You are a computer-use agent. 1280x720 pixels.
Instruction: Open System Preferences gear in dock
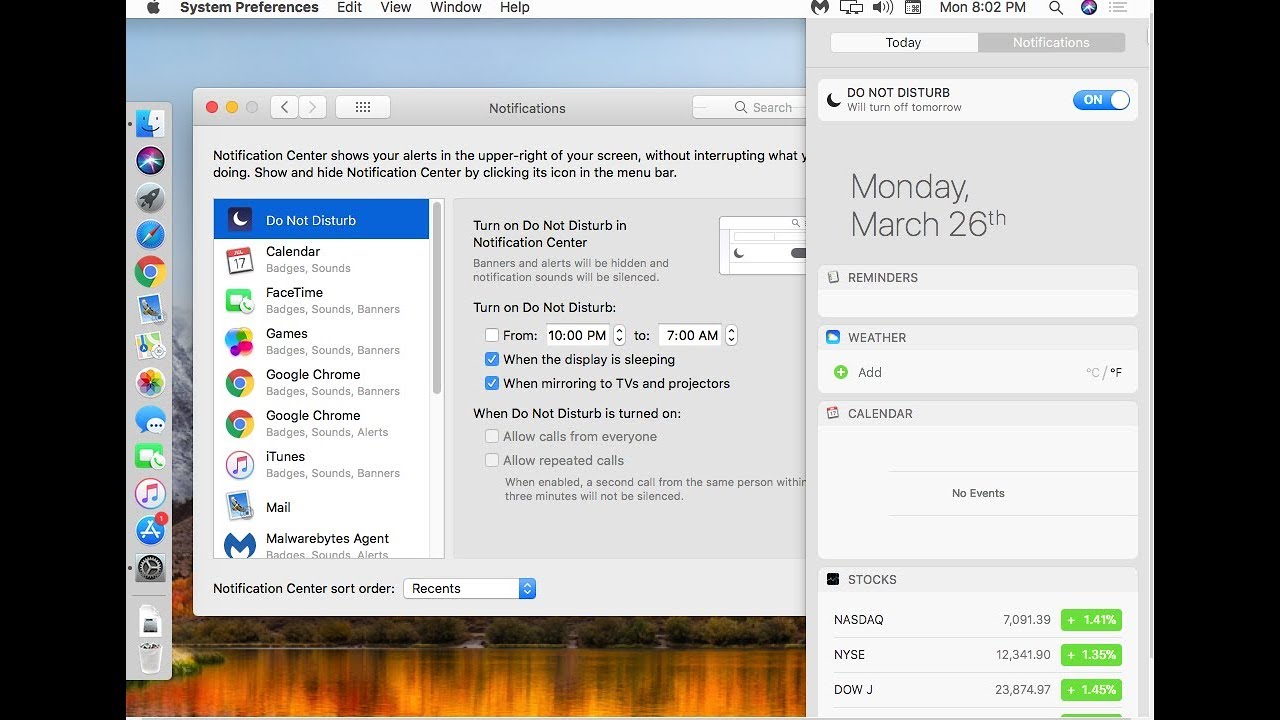click(x=150, y=567)
